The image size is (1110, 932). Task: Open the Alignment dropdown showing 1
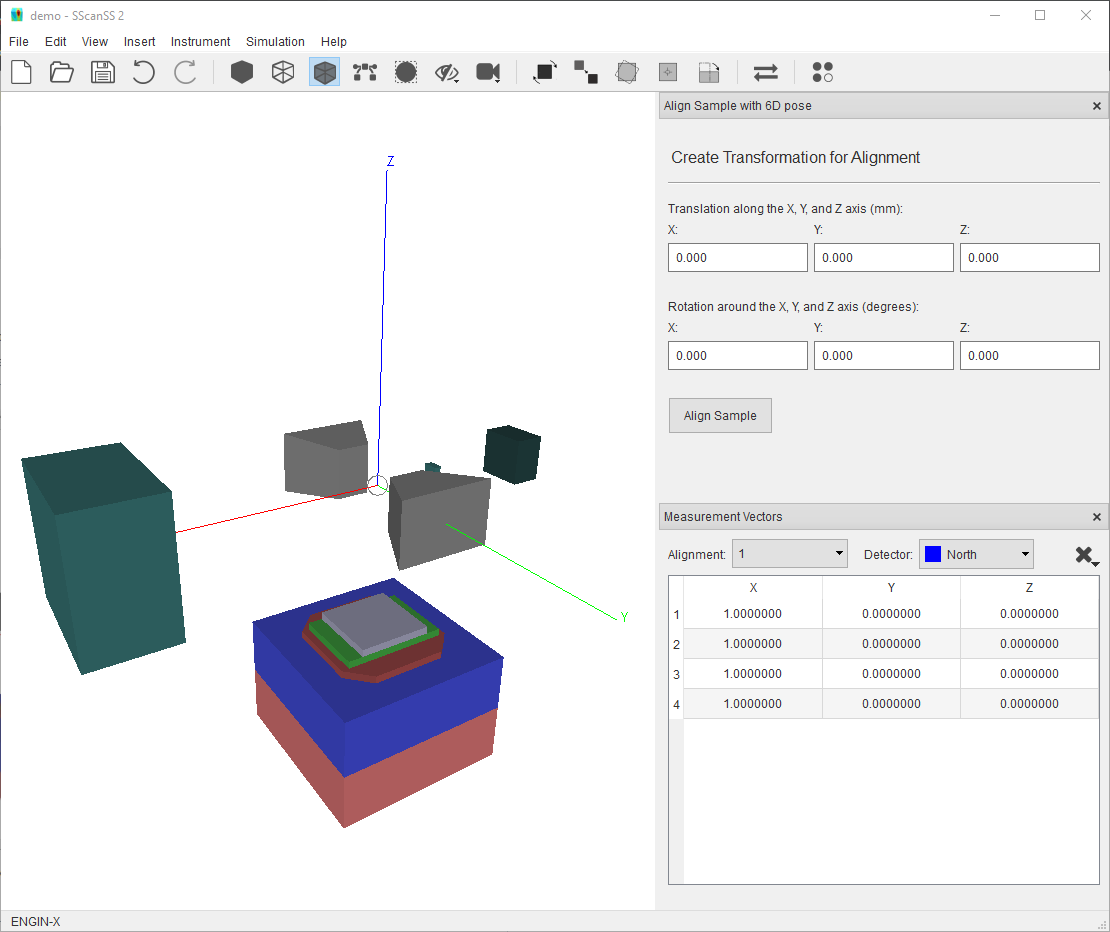pos(789,554)
